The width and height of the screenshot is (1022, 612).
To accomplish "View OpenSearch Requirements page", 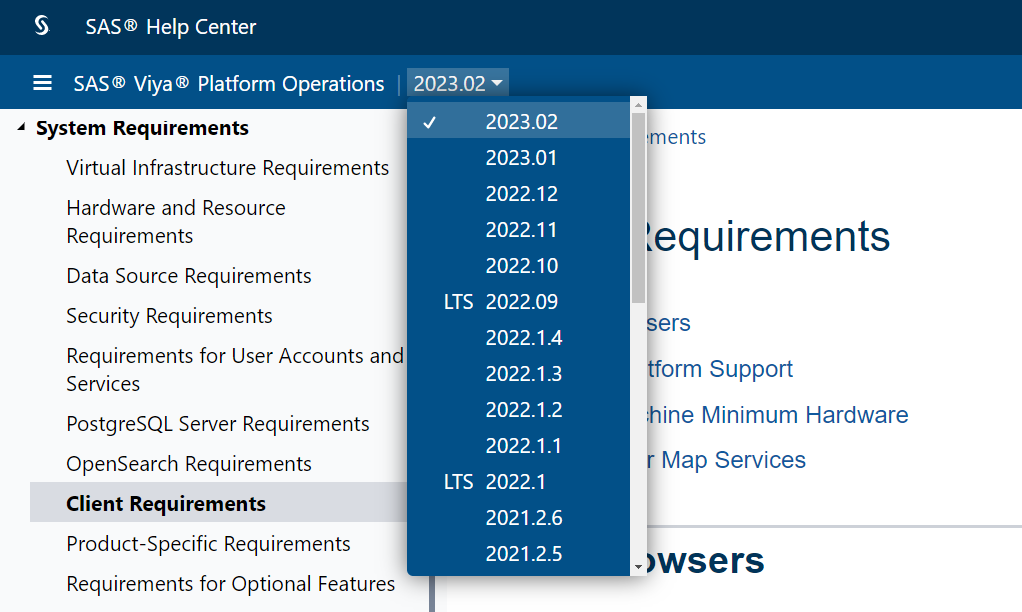I will [x=189, y=464].
